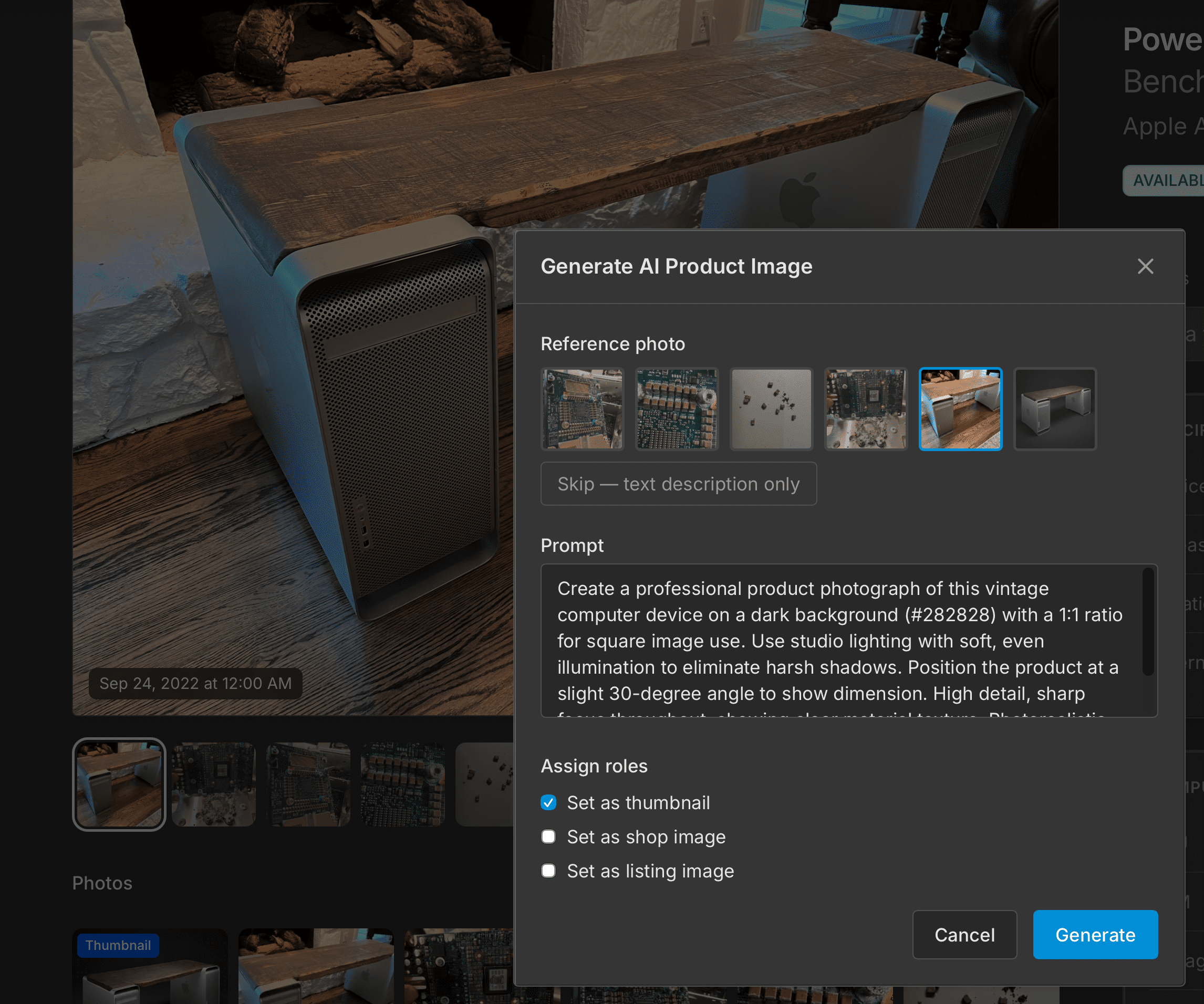Open the second bench photo under Photos
The image size is (1204, 1004).
(316, 968)
